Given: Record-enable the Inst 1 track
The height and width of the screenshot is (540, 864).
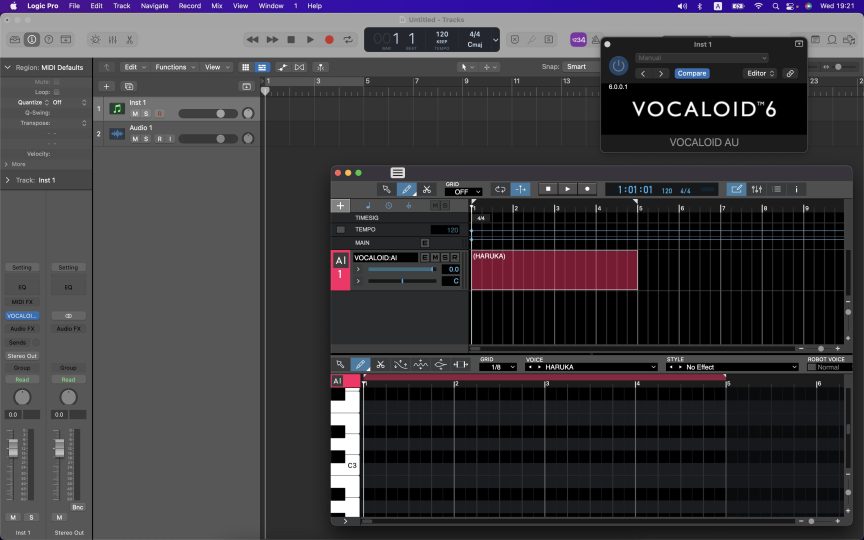Looking at the screenshot, I should (x=159, y=114).
